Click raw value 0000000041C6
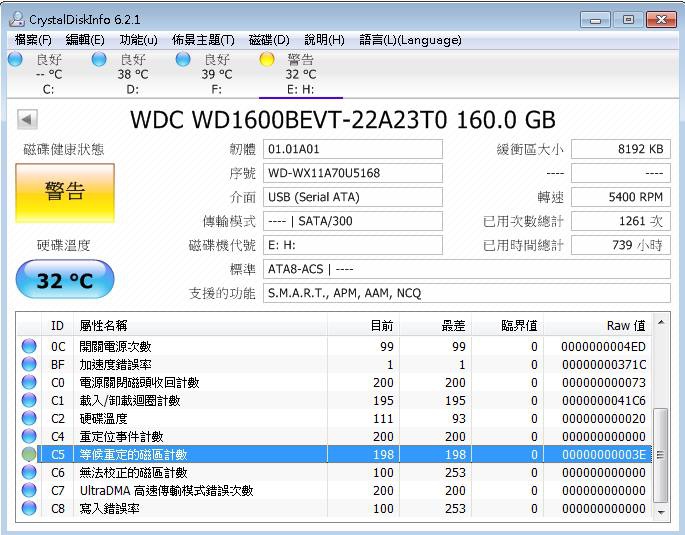 tap(604, 400)
